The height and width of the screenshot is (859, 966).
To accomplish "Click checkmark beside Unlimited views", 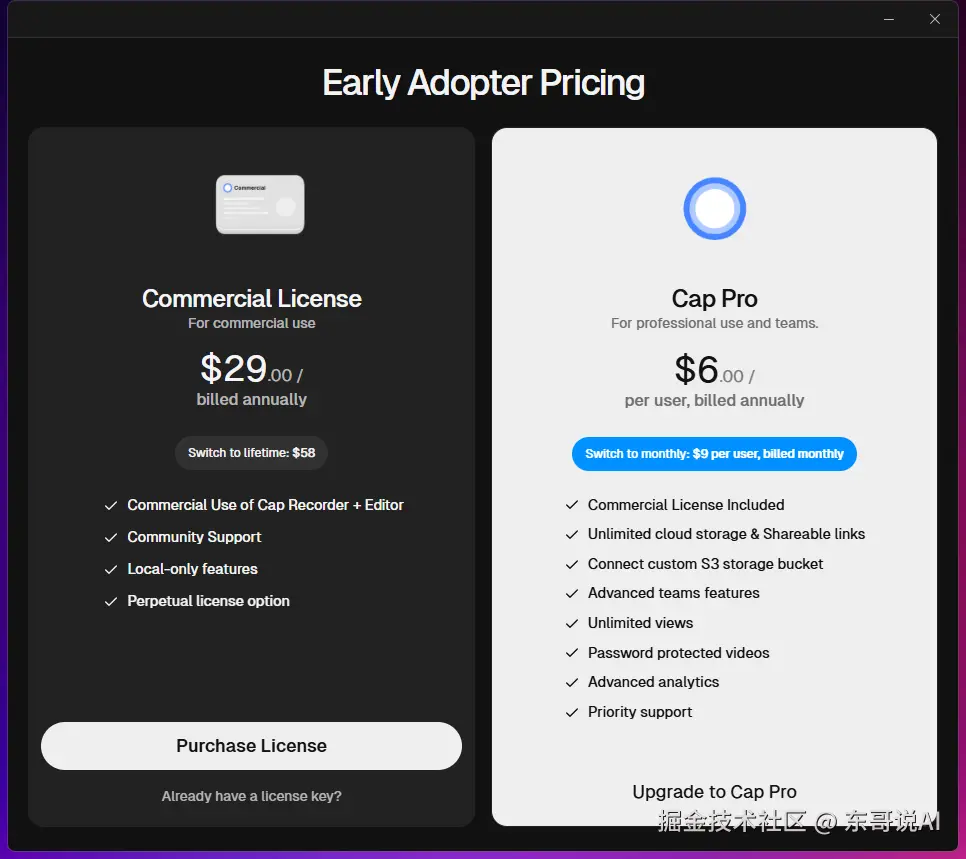I will [572, 623].
